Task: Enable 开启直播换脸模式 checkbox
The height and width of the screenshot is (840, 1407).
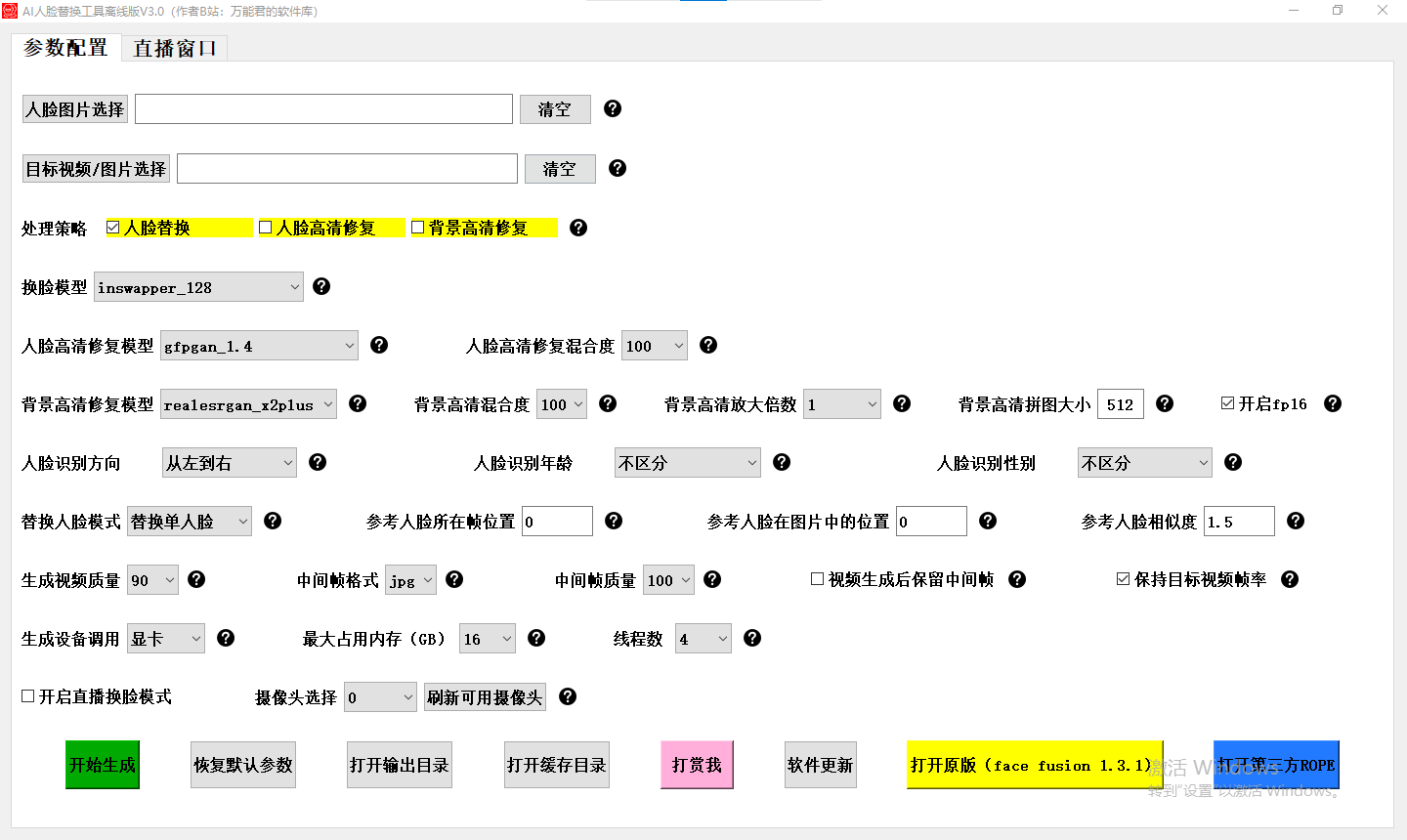Action: coord(26,695)
